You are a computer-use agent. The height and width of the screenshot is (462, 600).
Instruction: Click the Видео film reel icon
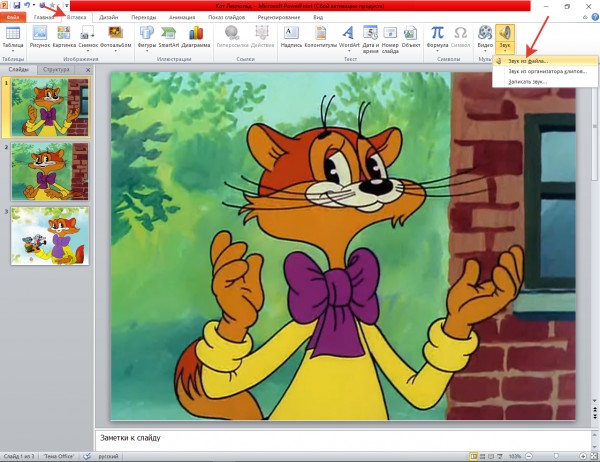(485, 33)
